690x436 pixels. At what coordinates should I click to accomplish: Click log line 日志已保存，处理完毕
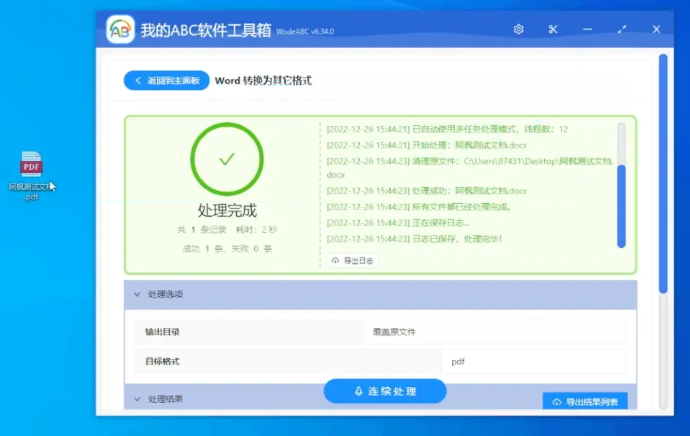click(414, 239)
